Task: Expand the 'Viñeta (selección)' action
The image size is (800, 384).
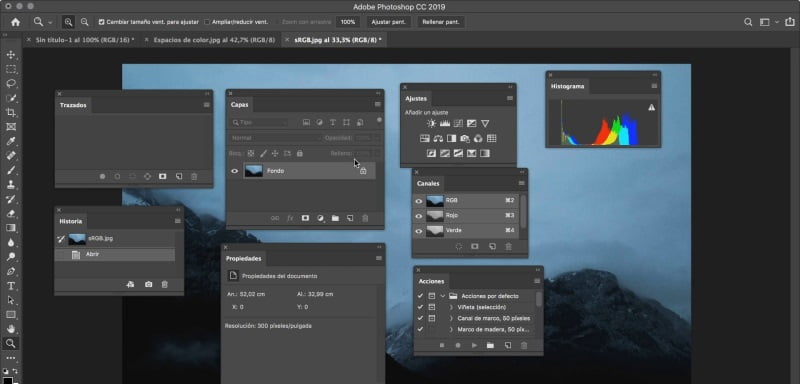Action: tap(451, 307)
